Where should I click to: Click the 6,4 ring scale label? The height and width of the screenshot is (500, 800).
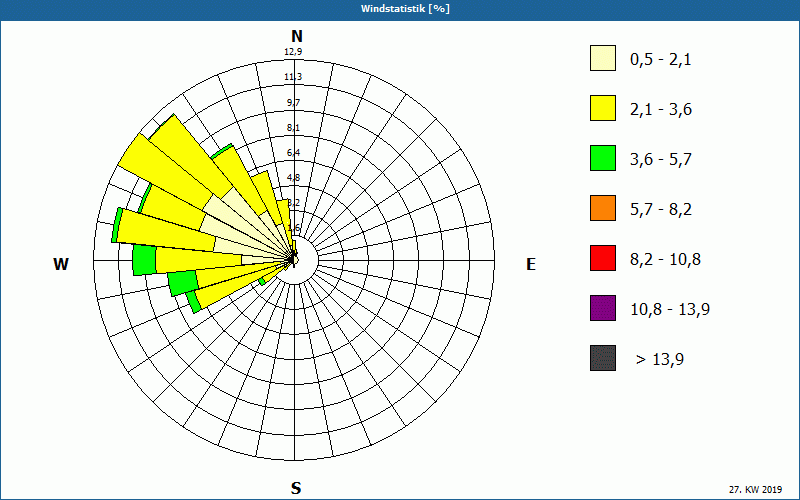click(293, 153)
